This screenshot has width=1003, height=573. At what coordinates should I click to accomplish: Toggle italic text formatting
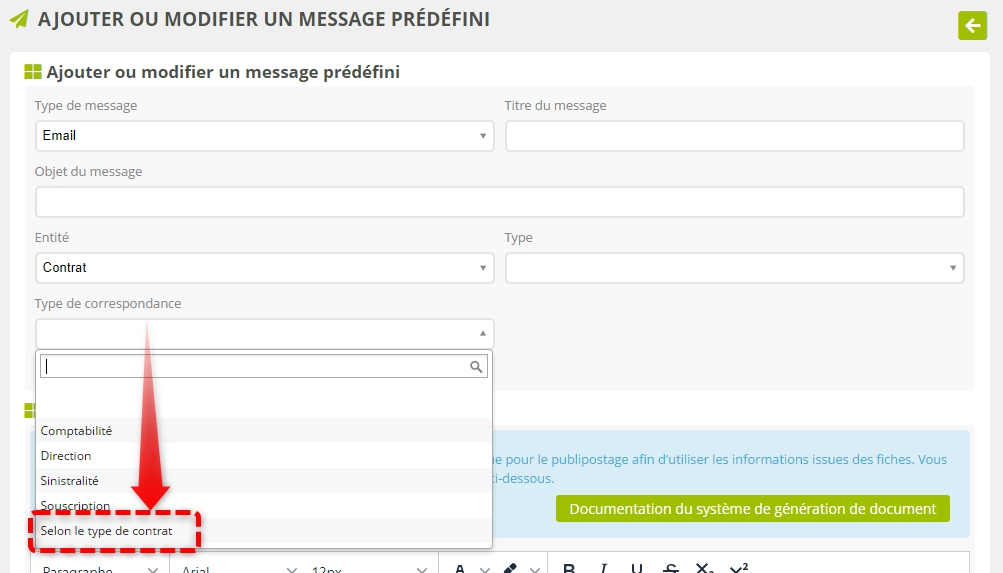coord(603,569)
